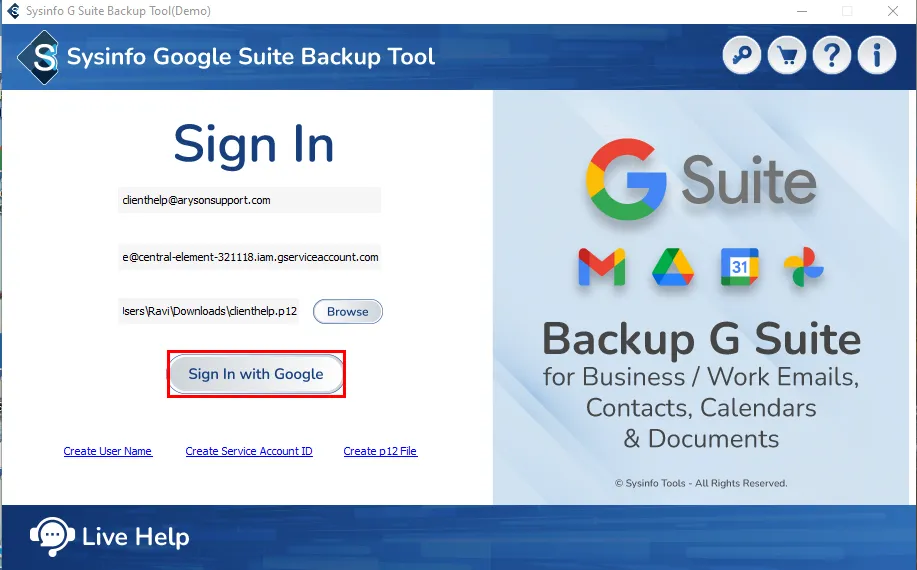Click the key activation icon in header
This screenshot has height=570, width=917.
[x=742, y=56]
